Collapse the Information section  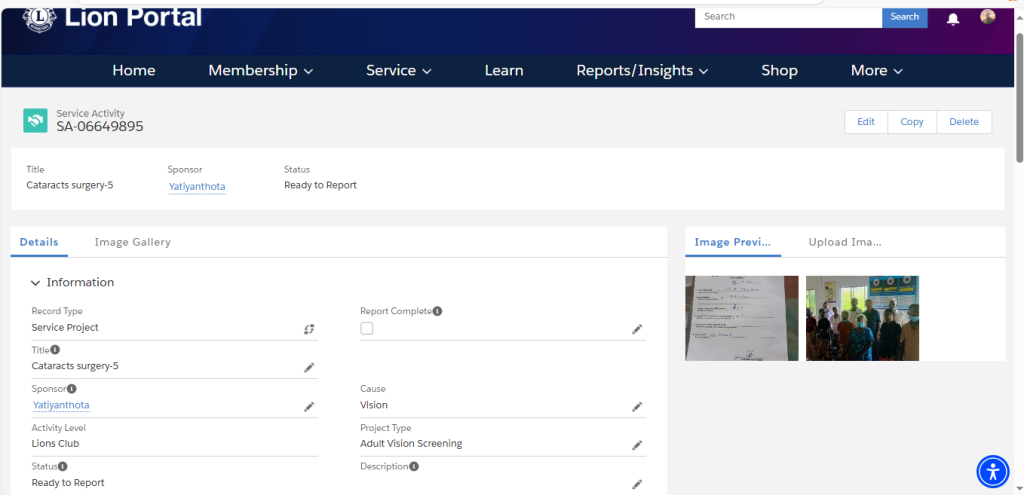[x=35, y=283]
